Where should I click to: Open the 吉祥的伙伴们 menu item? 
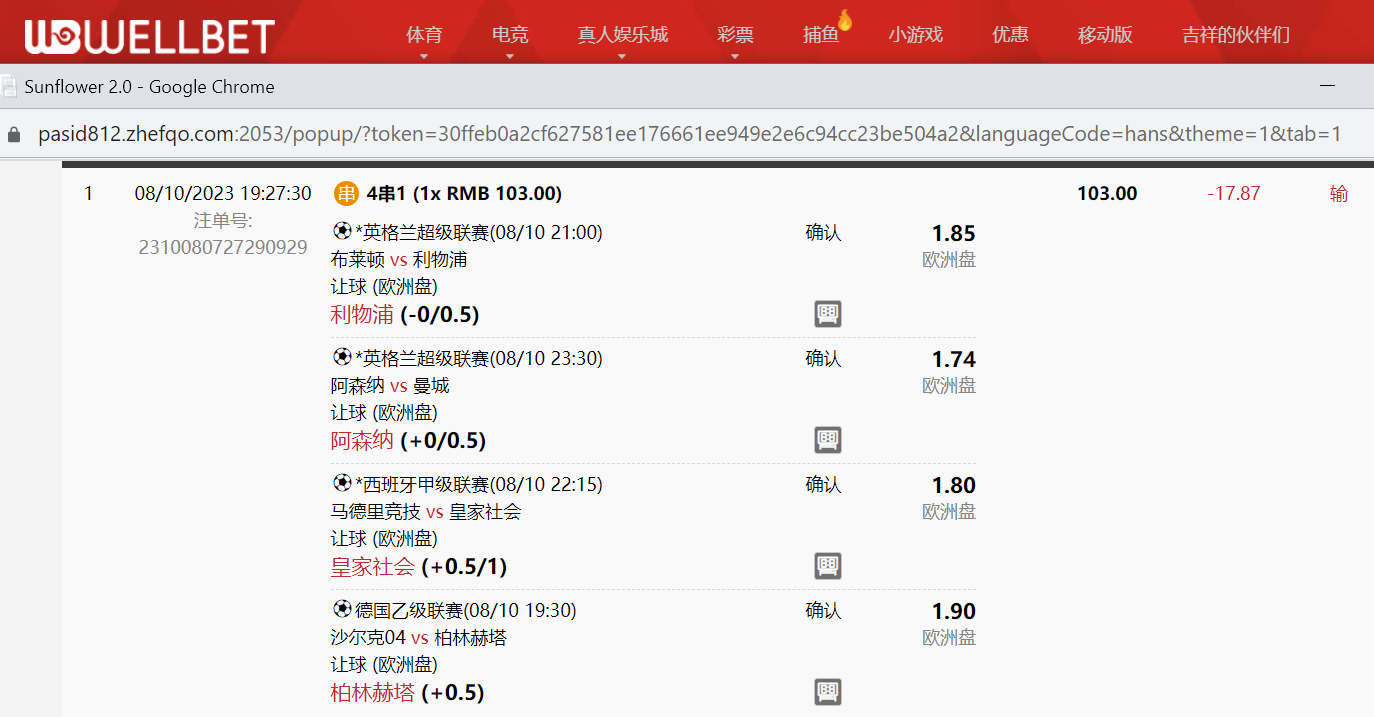(1236, 35)
